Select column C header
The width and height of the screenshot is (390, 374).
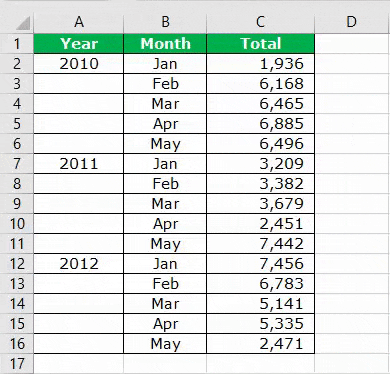[260, 22]
